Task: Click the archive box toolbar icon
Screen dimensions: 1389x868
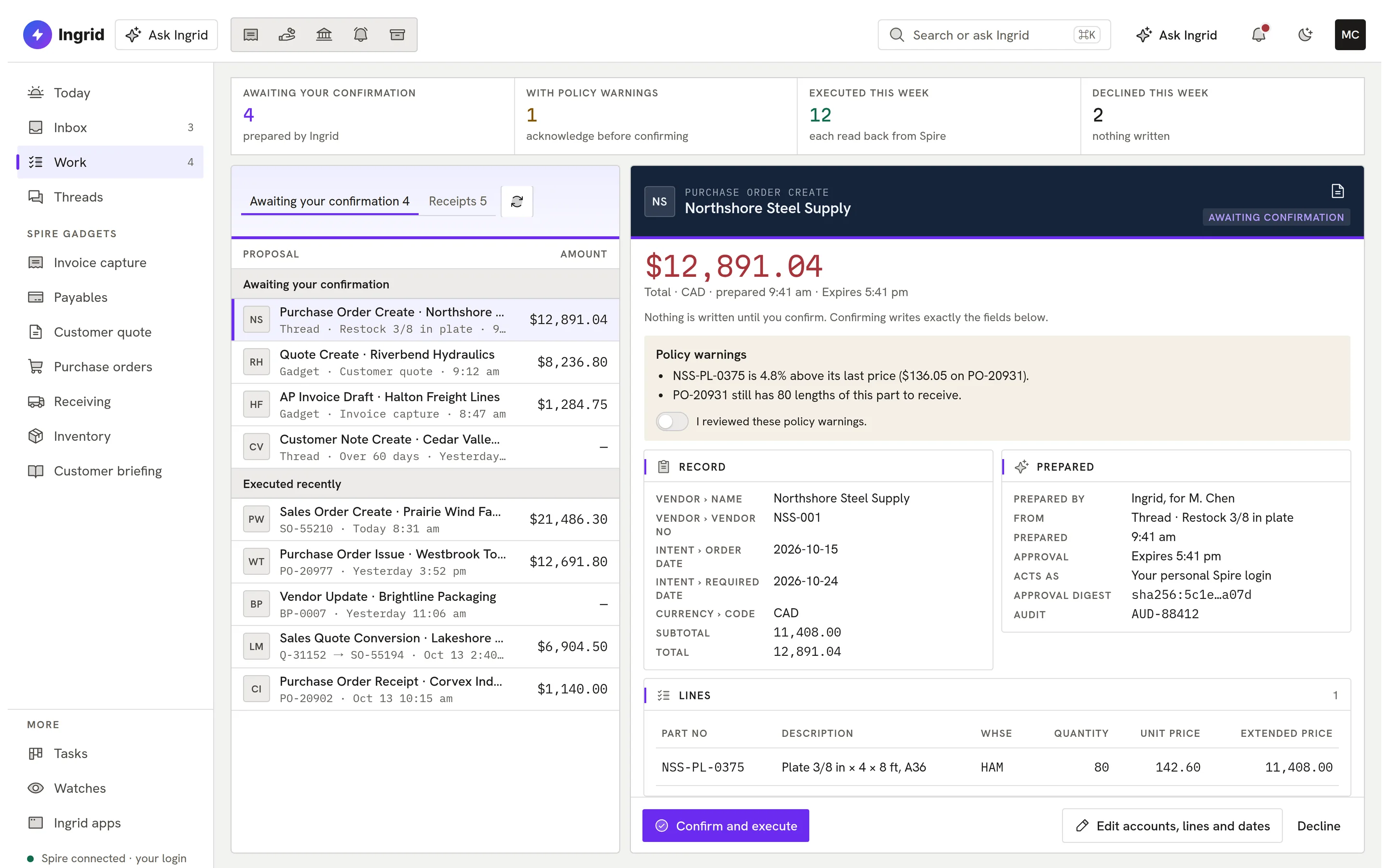Action: pos(397,35)
